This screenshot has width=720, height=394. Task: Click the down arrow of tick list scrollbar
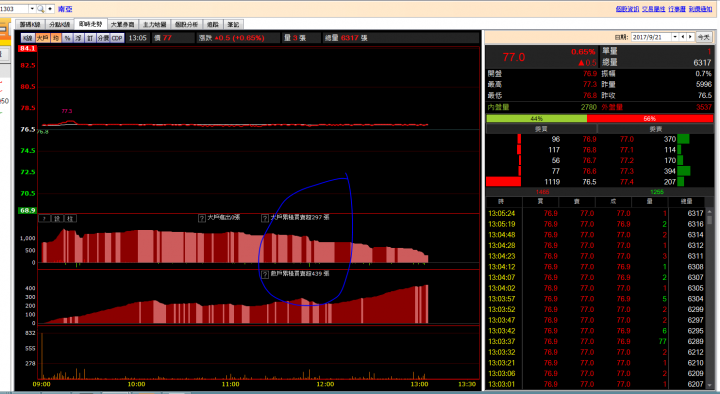coord(709,385)
